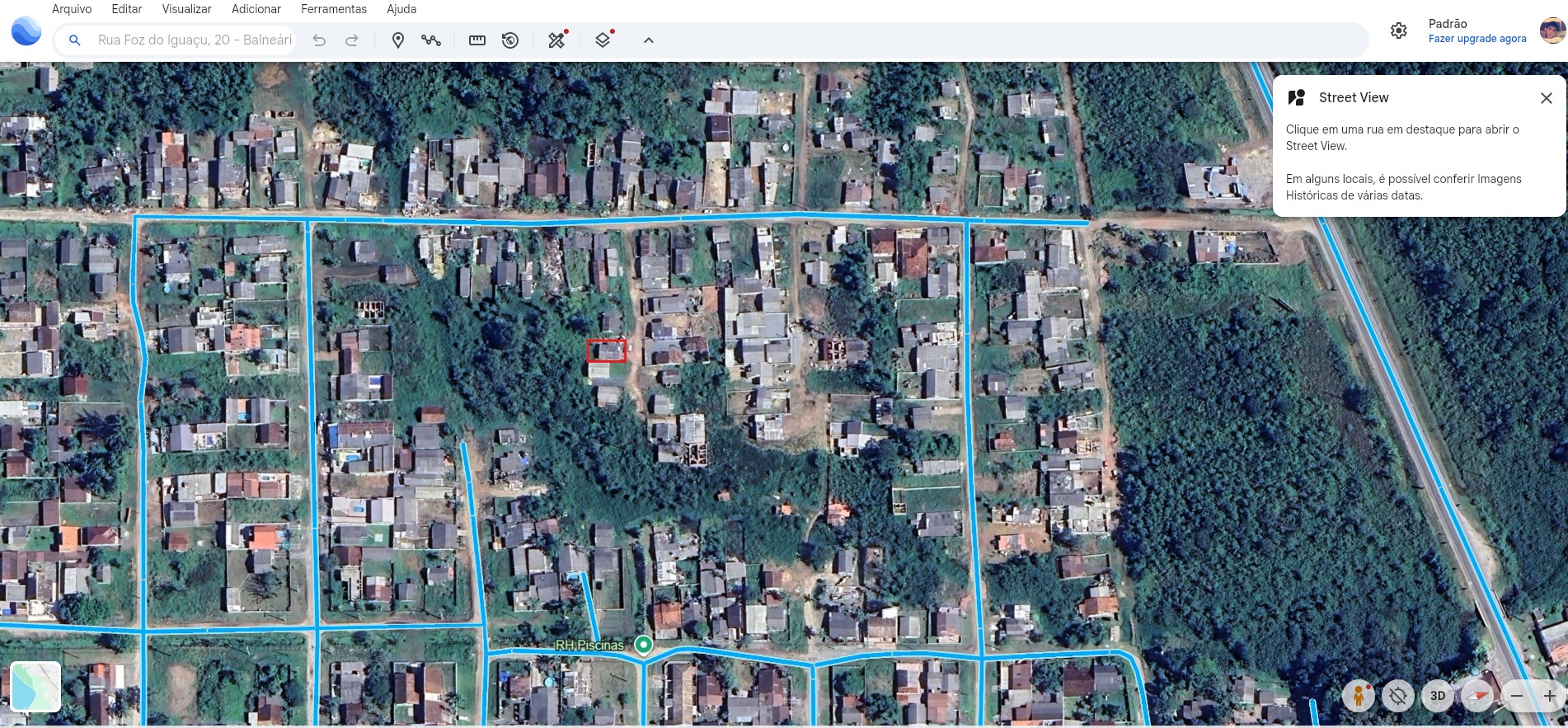This screenshot has height=728, width=1568.
Task: Click the compass north button
Action: point(1477,696)
